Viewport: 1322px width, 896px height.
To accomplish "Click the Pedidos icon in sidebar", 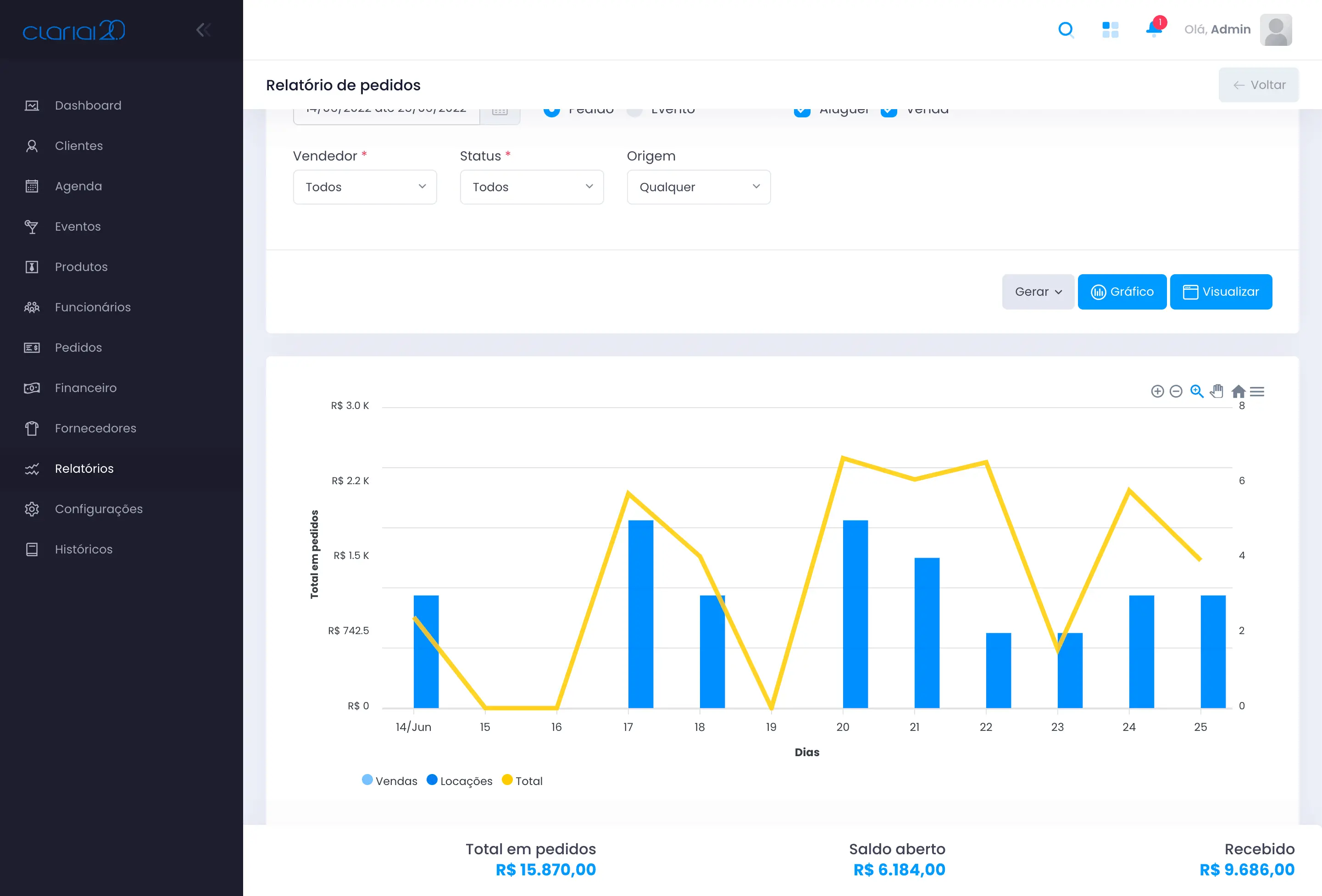I will pyautogui.click(x=32, y=348).
